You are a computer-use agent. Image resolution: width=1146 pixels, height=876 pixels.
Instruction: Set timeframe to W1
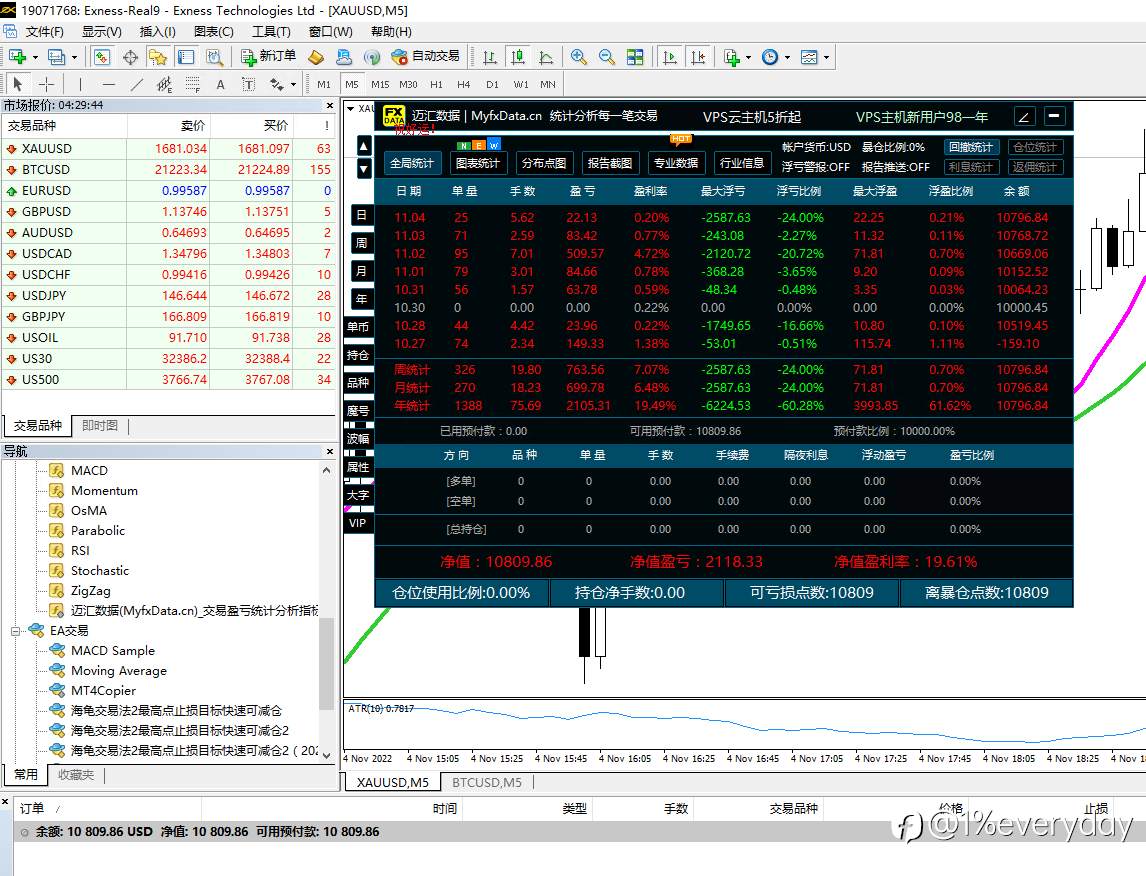tap(520, 84)
